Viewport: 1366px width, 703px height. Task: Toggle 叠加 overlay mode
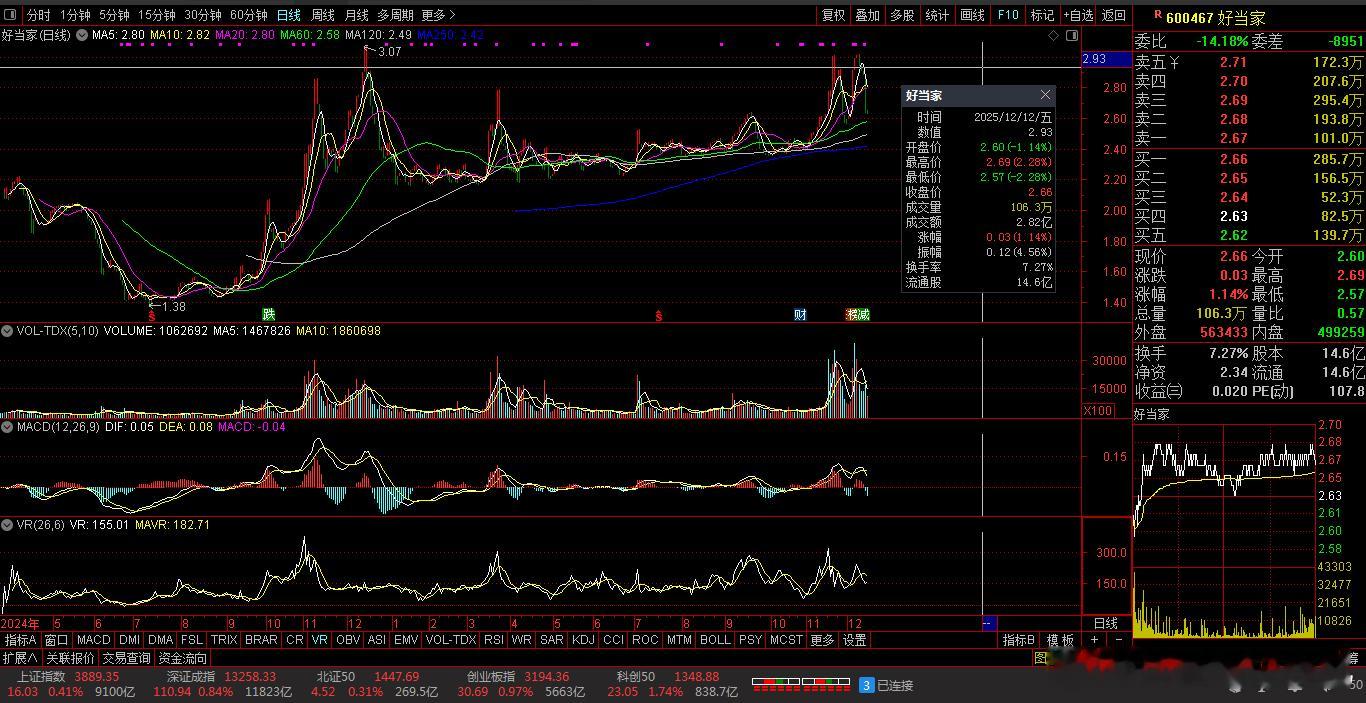point(867,15)
